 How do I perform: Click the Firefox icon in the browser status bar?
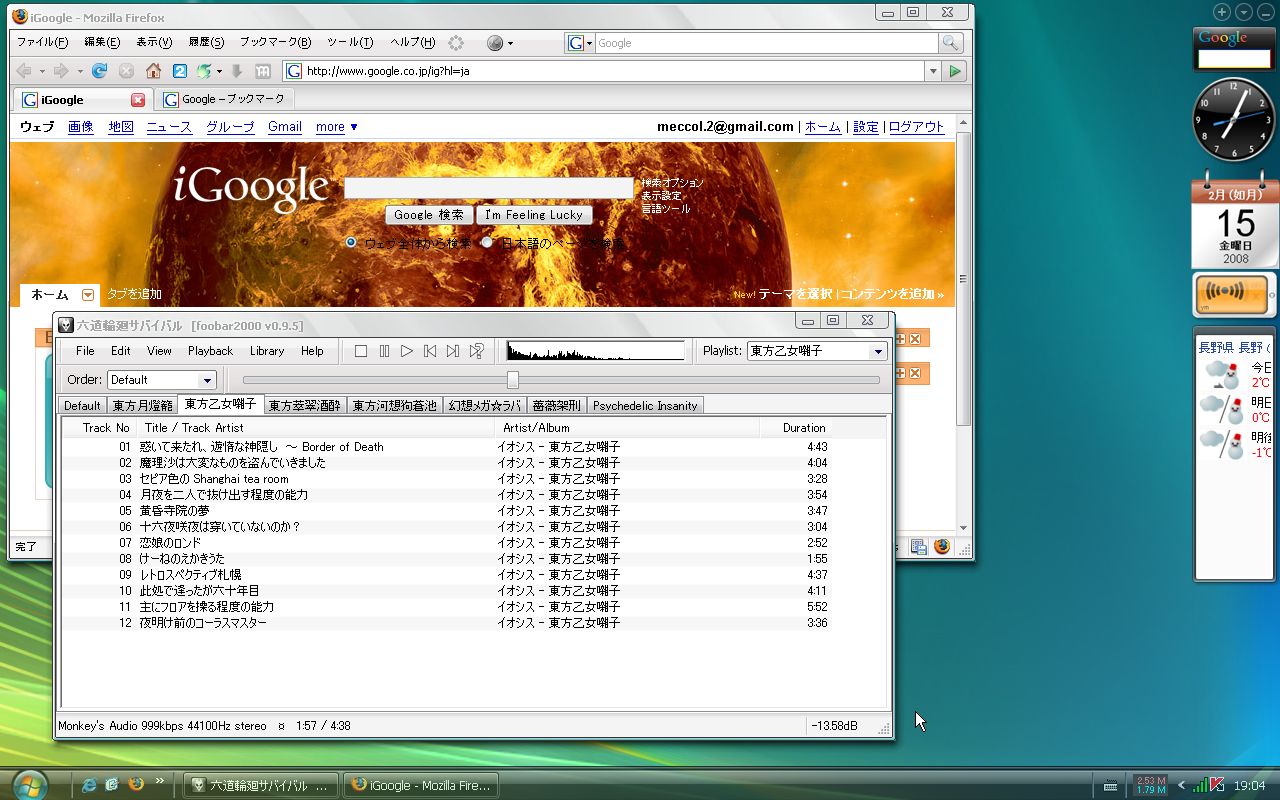tap(942, 547)
